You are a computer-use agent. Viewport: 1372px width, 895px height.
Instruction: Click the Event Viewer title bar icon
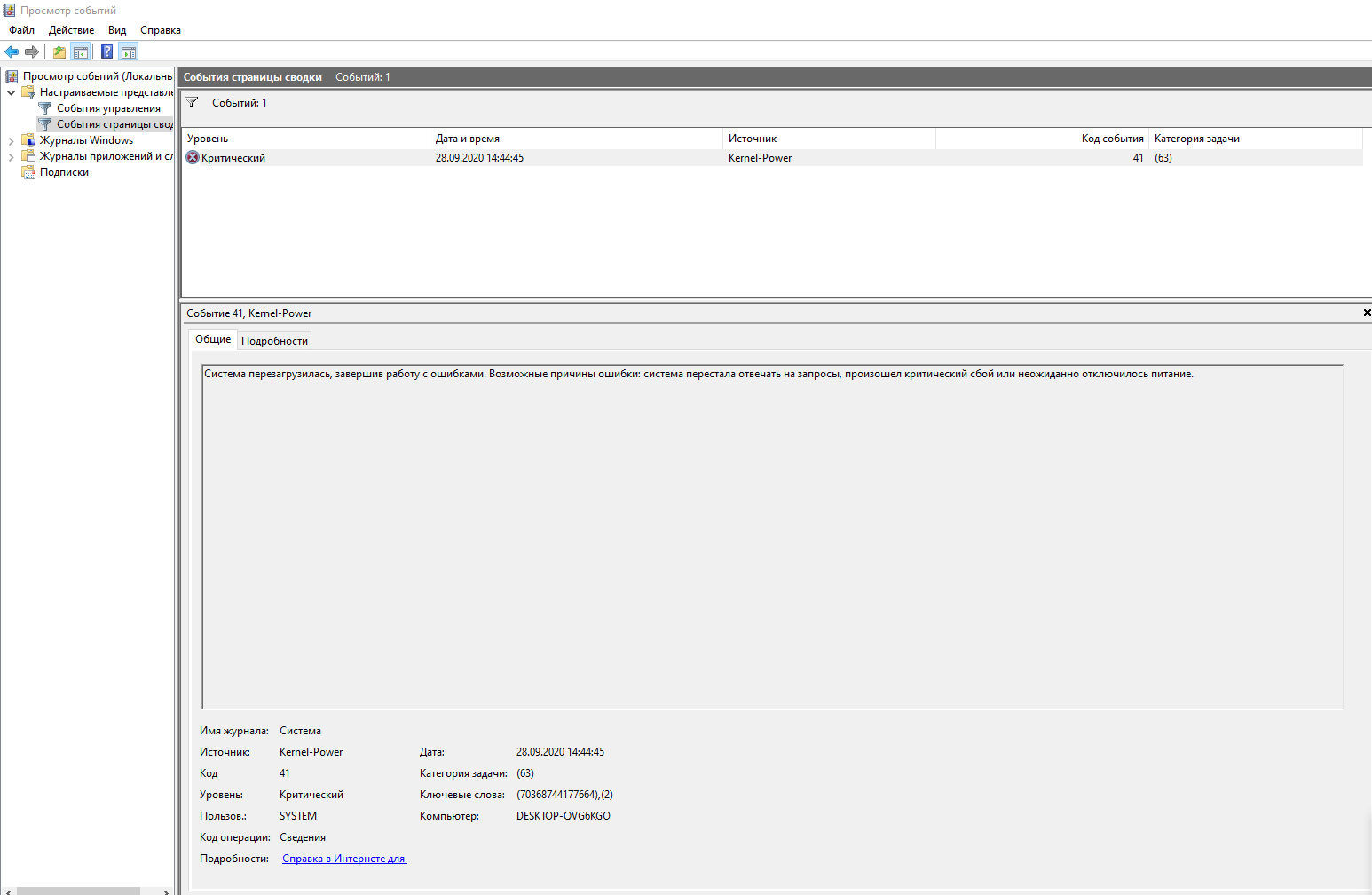tap(10, 10)
